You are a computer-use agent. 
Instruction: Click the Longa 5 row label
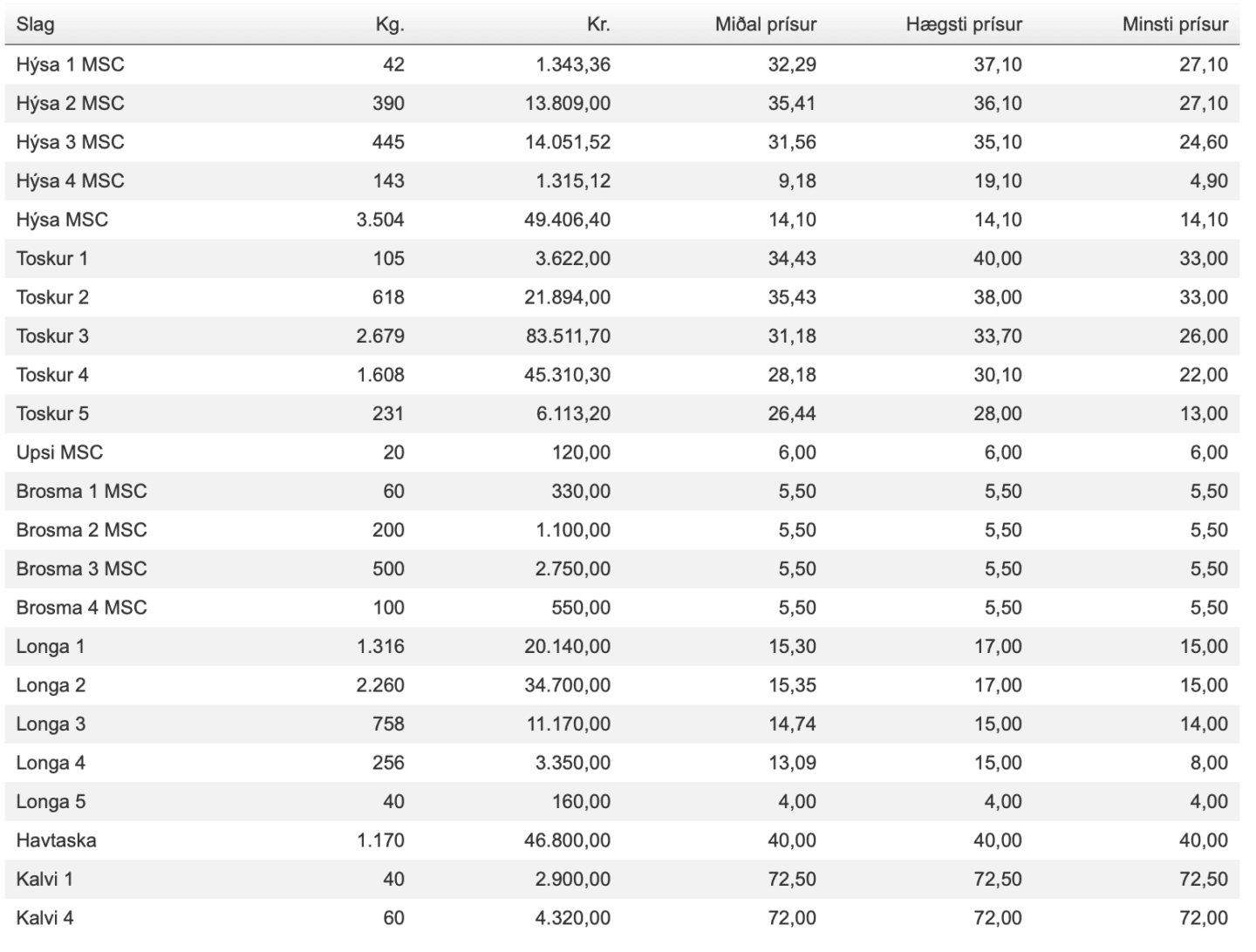(51, 802)
